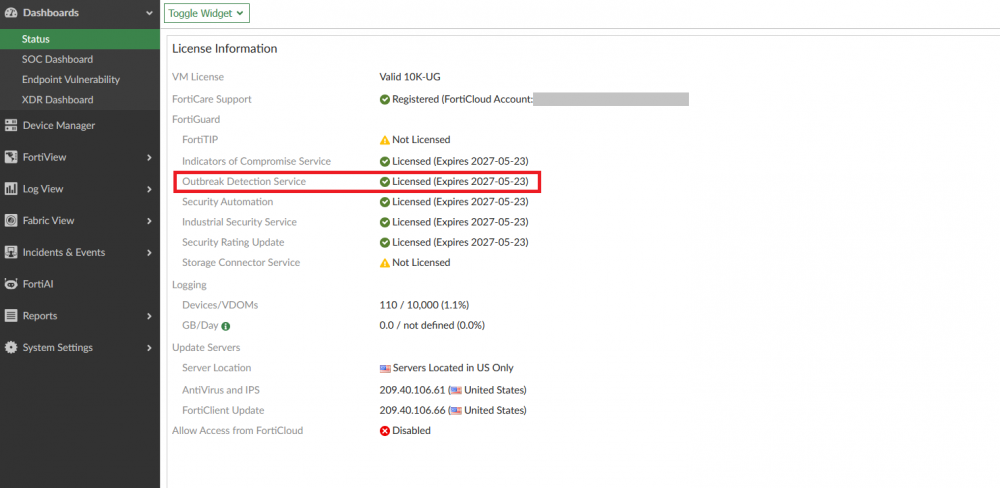Viewport: 1000px width, 488px height.
Task: Click the Incidents & Events icon
Action: click(x=10, y=253)
